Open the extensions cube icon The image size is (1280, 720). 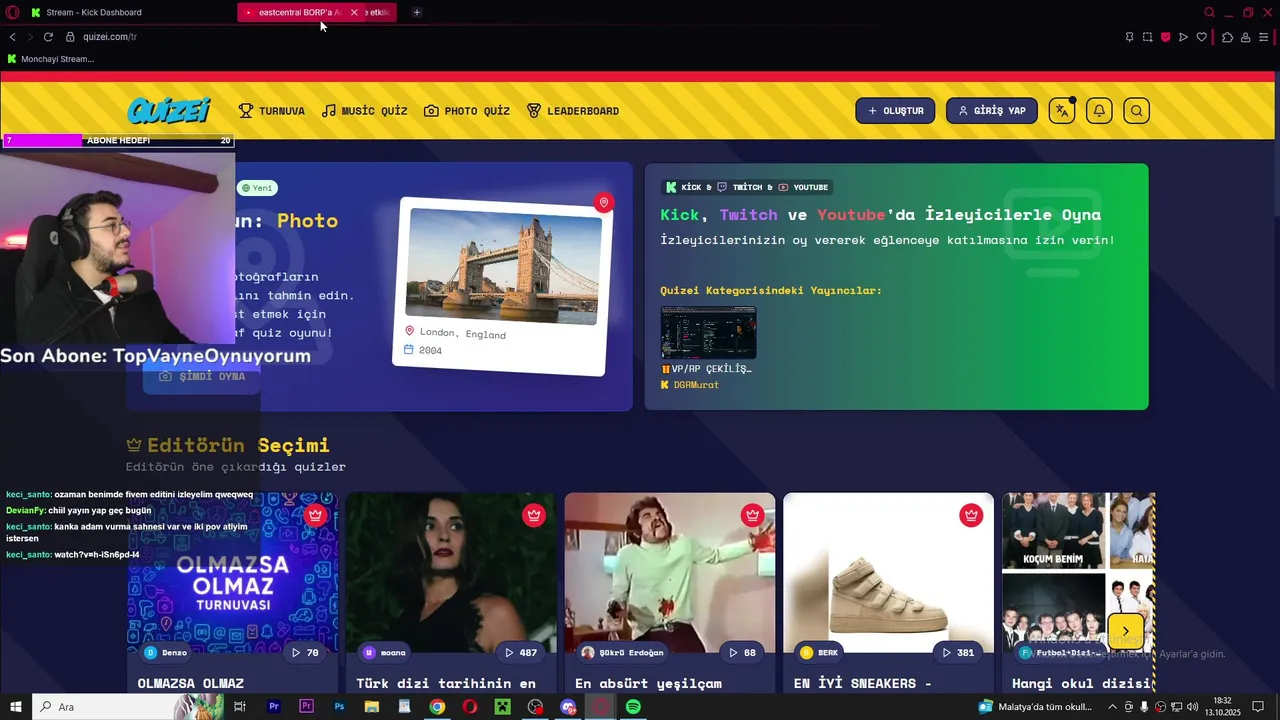[x=1227, y=37]
